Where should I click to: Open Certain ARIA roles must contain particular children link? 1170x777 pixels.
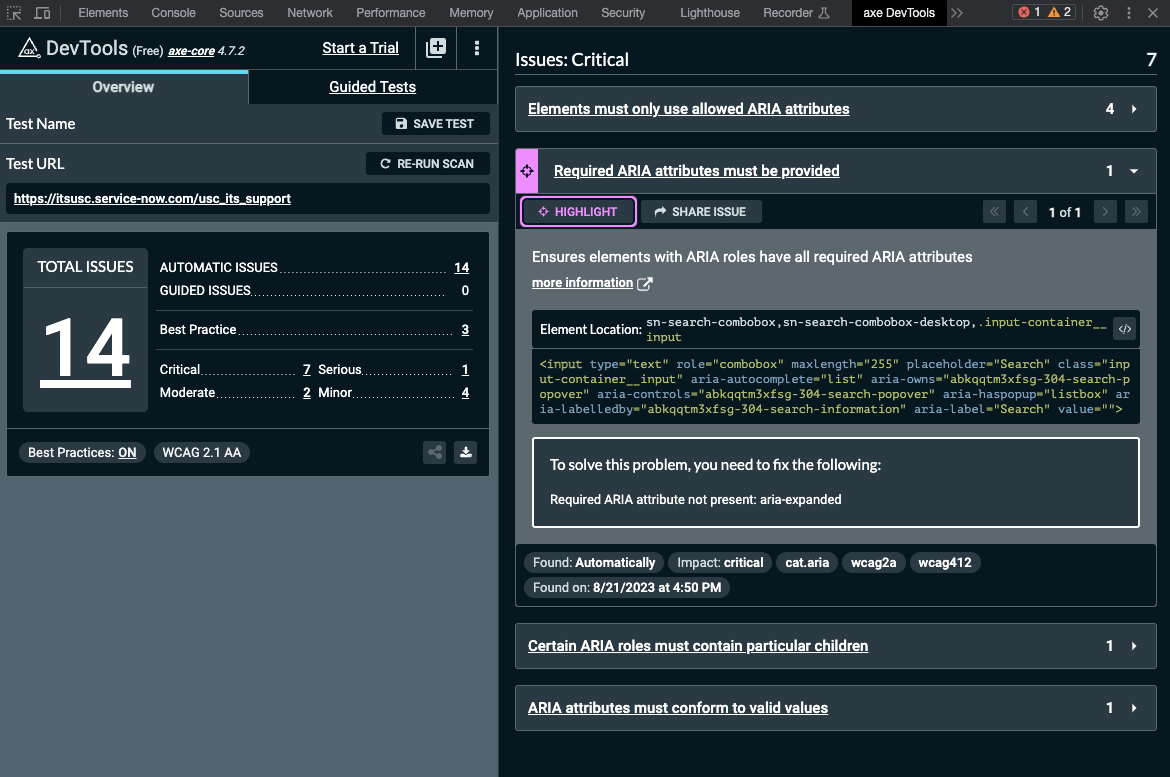click(x=698, y=646)
